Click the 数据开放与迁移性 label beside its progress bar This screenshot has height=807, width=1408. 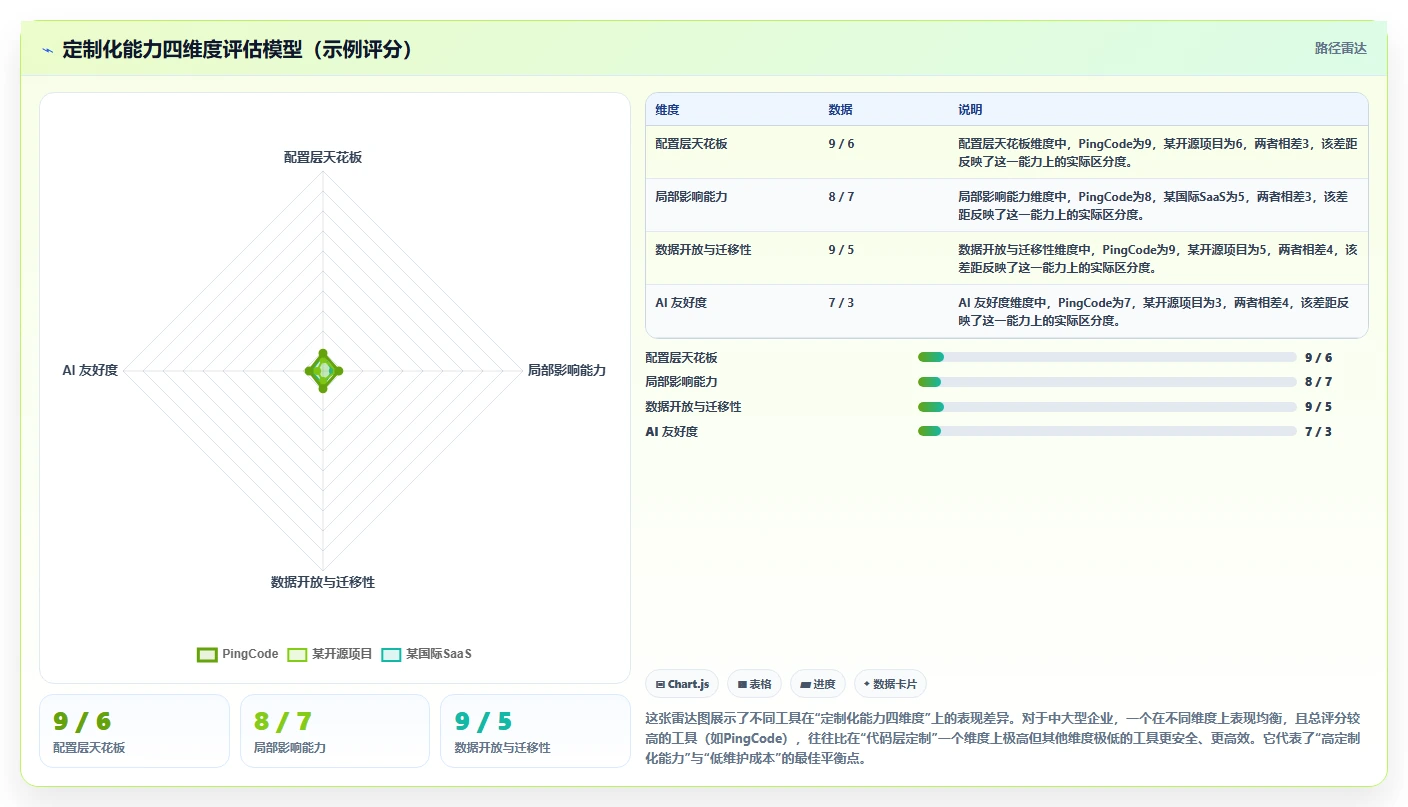(694, 407)
